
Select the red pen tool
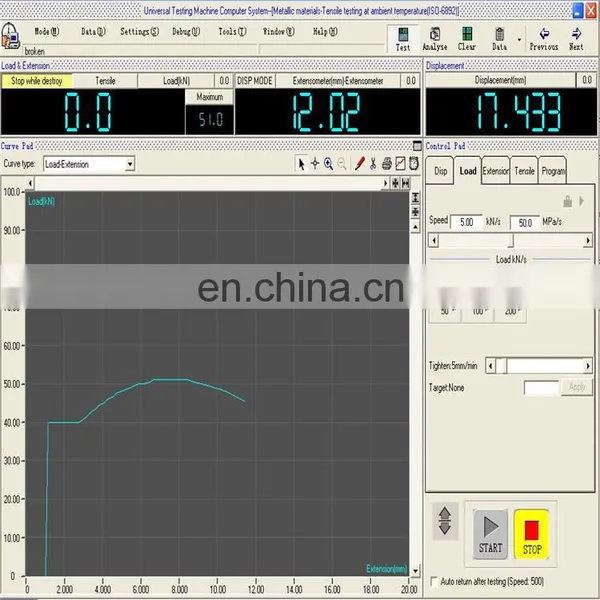pos(359,164)
